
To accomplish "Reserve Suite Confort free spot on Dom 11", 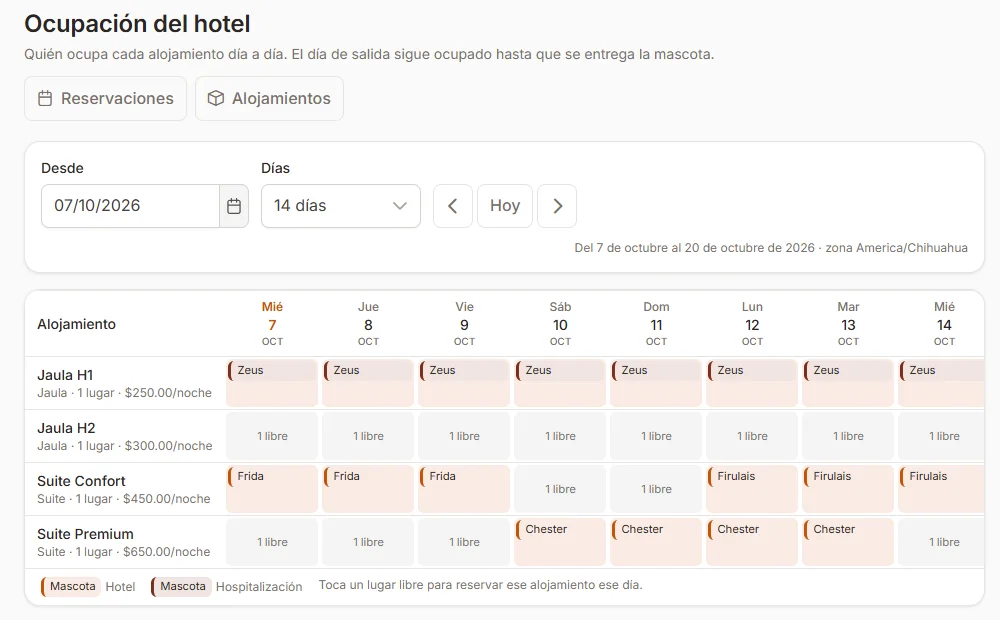I will (x=656, y=489).
